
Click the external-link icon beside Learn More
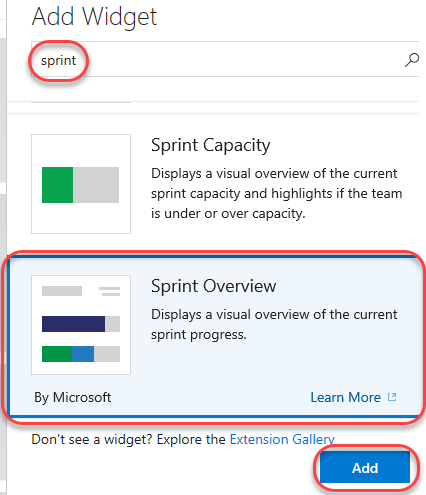[392, 397]
